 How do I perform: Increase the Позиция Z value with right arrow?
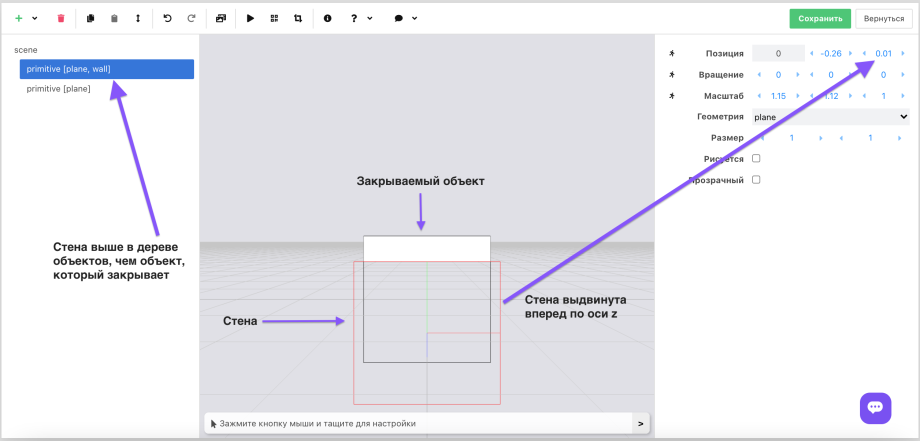[x=903, y=53]
